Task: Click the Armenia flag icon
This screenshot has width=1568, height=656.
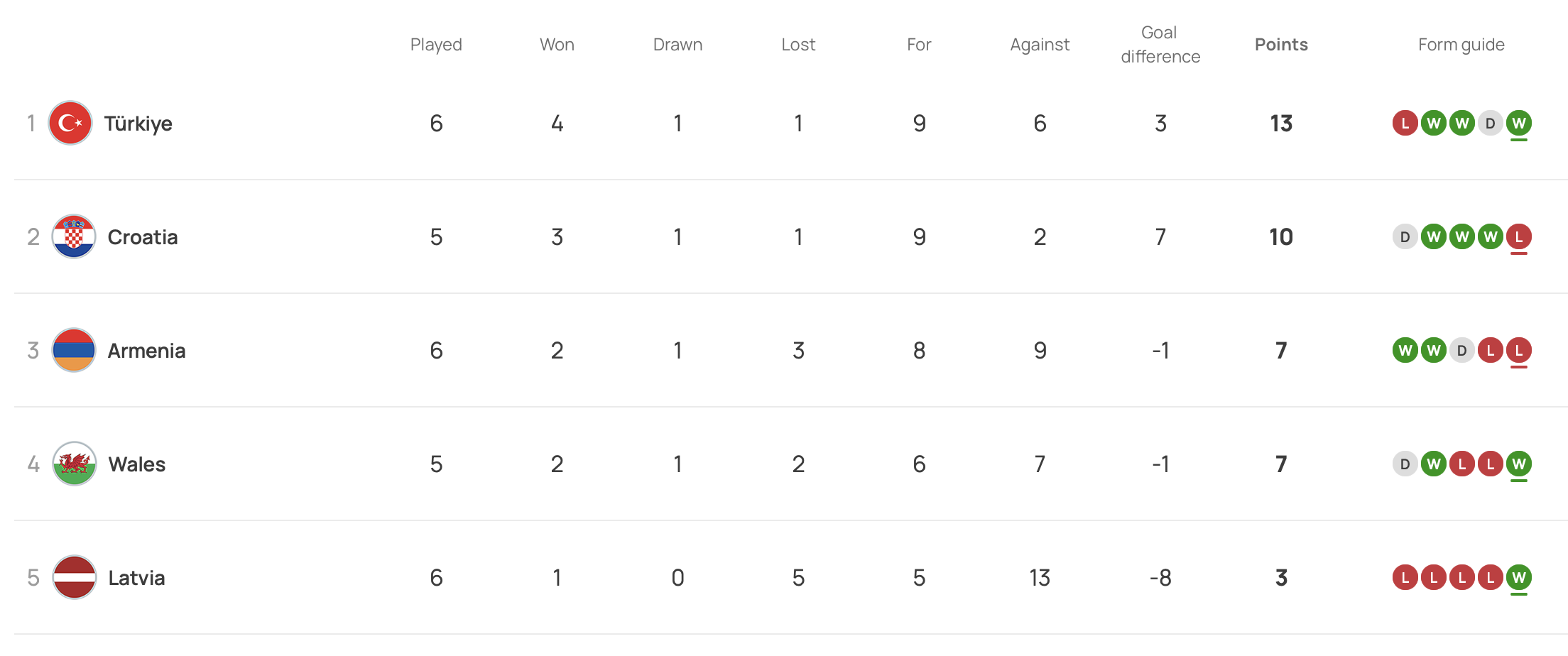Action: tap(74, 350)
